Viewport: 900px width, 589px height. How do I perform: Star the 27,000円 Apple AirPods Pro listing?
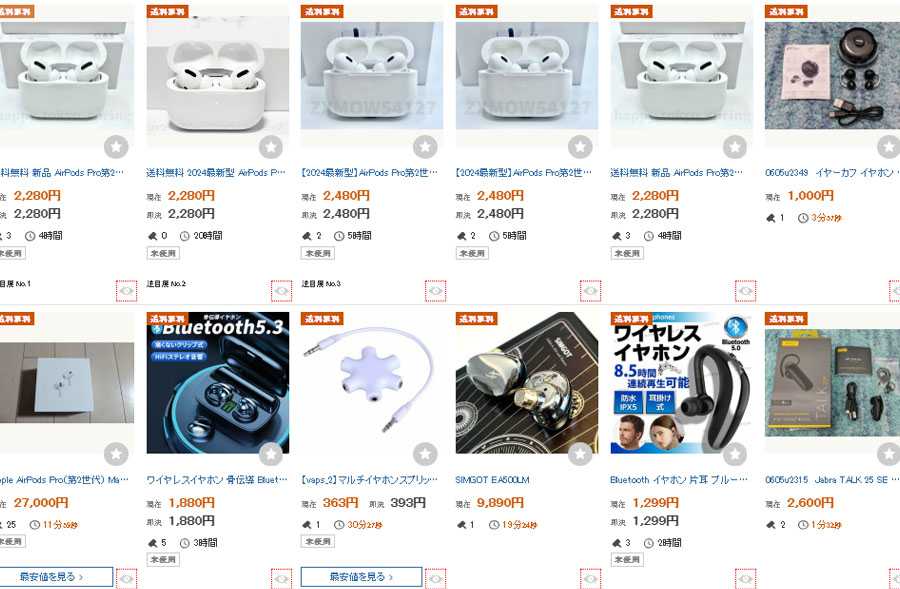(116, 454)
